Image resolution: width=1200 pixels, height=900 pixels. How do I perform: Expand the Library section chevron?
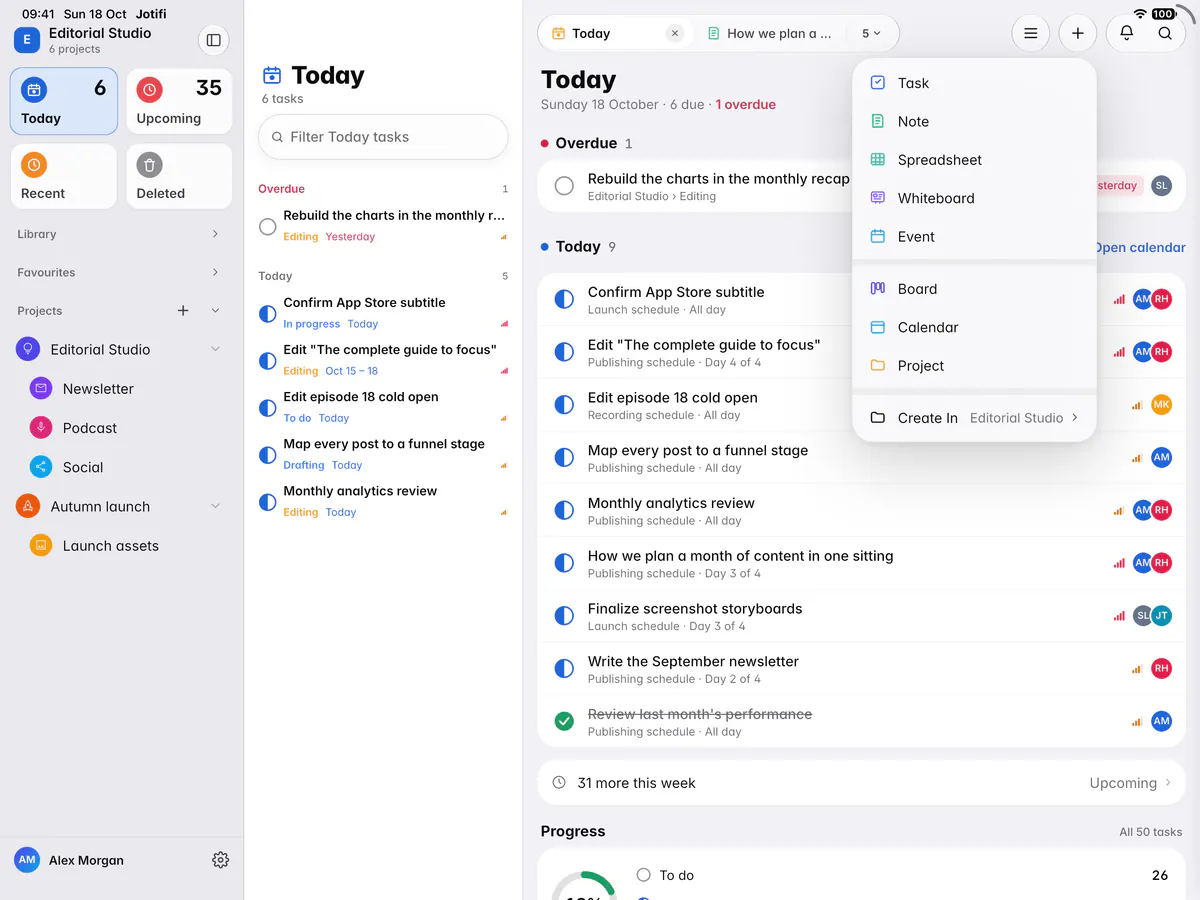pos(215,234)
